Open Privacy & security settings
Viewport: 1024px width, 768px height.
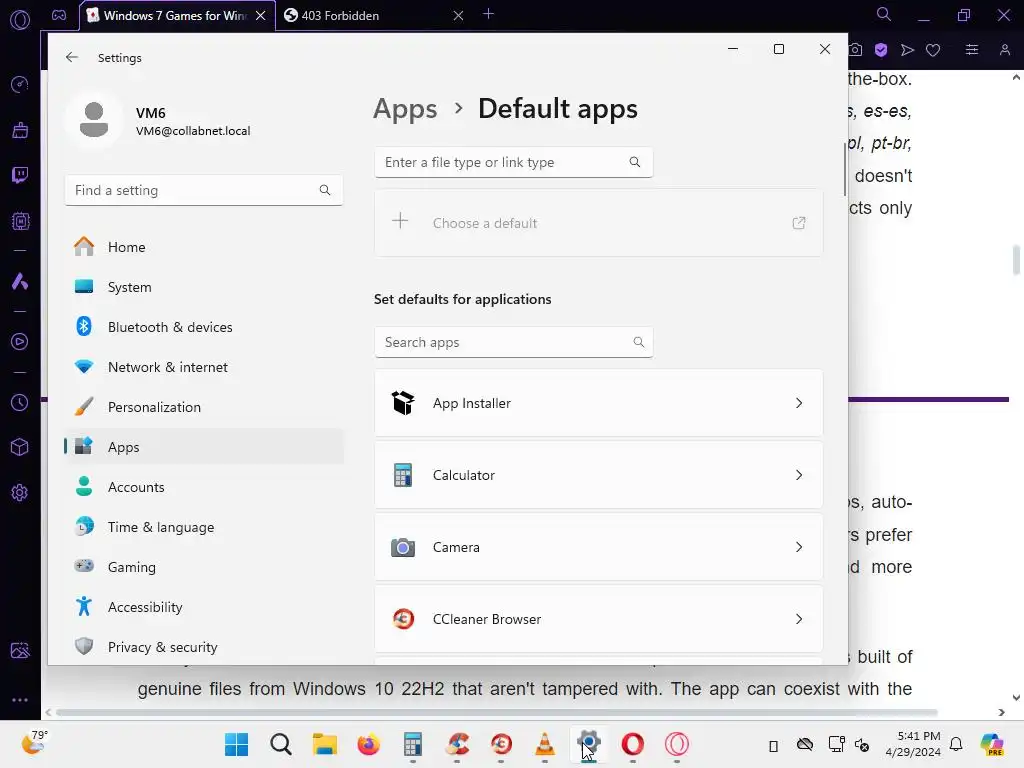click(204, 647)
